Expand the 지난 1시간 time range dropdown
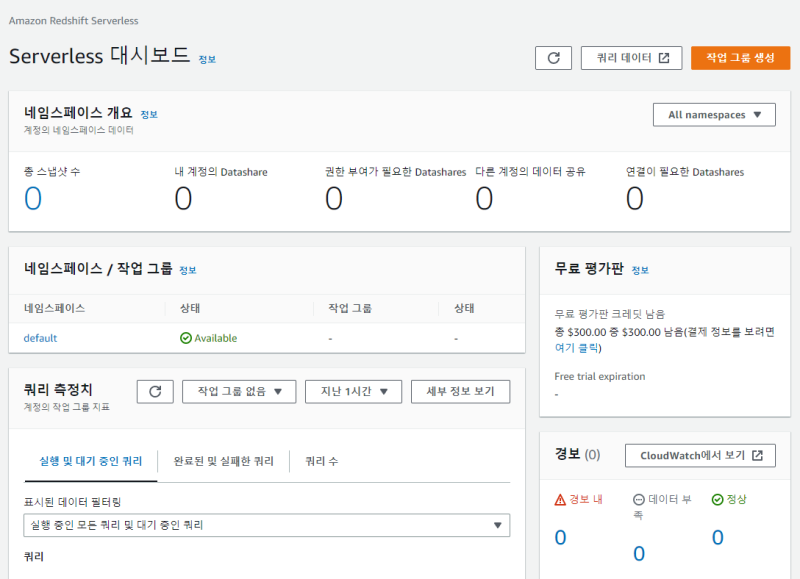This screenshot has height=579, width=800. coord(353,391)
